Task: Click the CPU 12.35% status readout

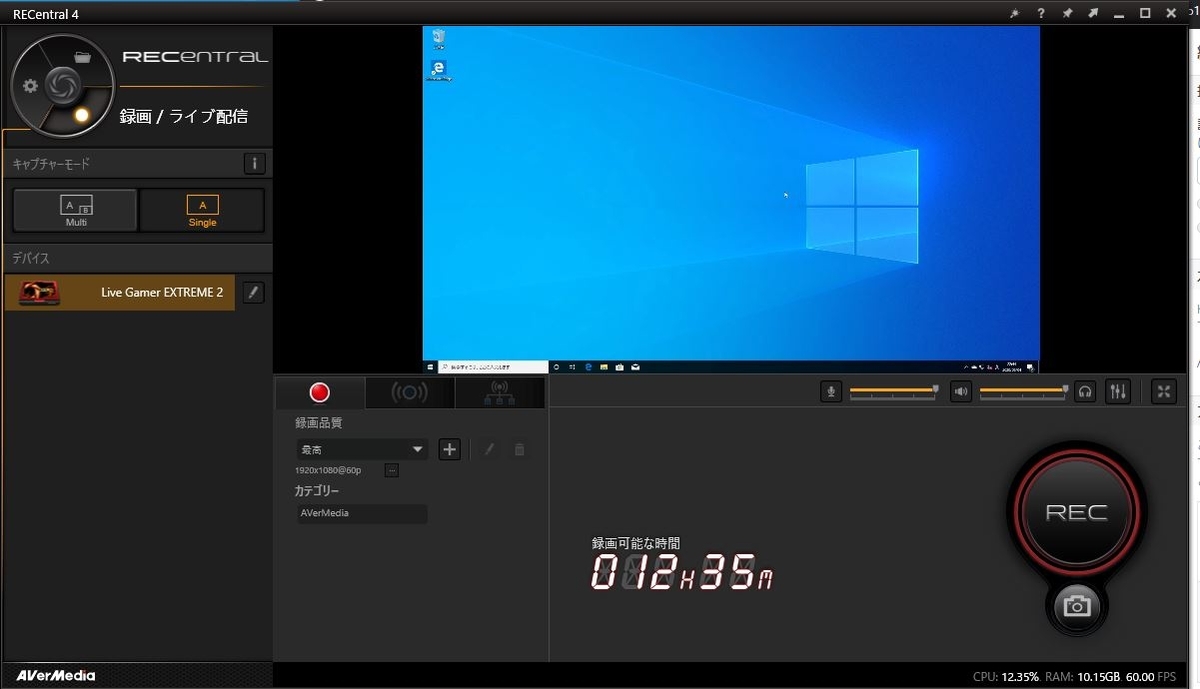Action: click(x=1006, y=677)
